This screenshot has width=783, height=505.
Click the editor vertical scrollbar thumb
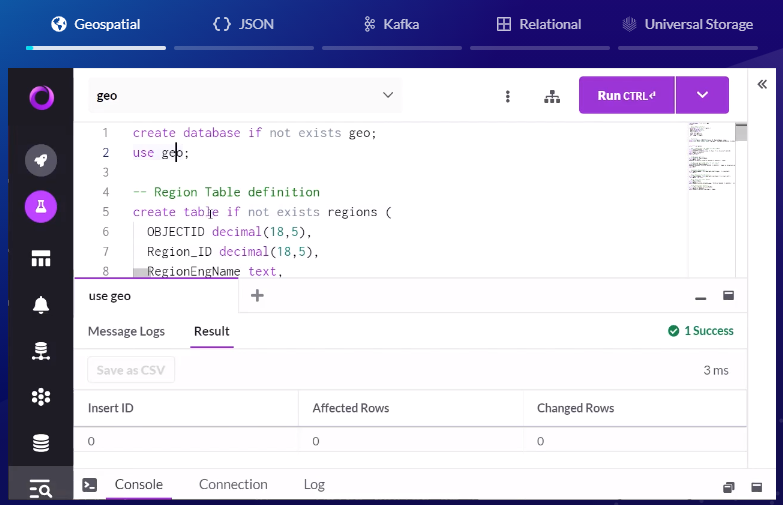(741, 132)
